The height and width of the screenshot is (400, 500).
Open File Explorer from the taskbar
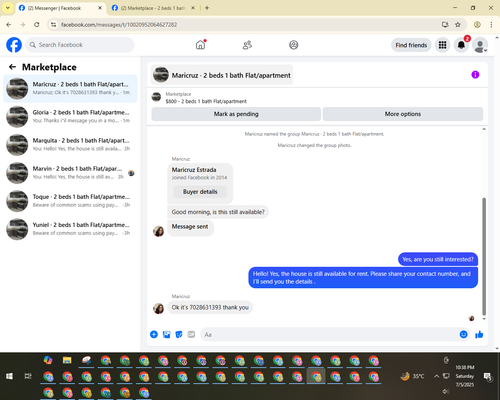67,360
